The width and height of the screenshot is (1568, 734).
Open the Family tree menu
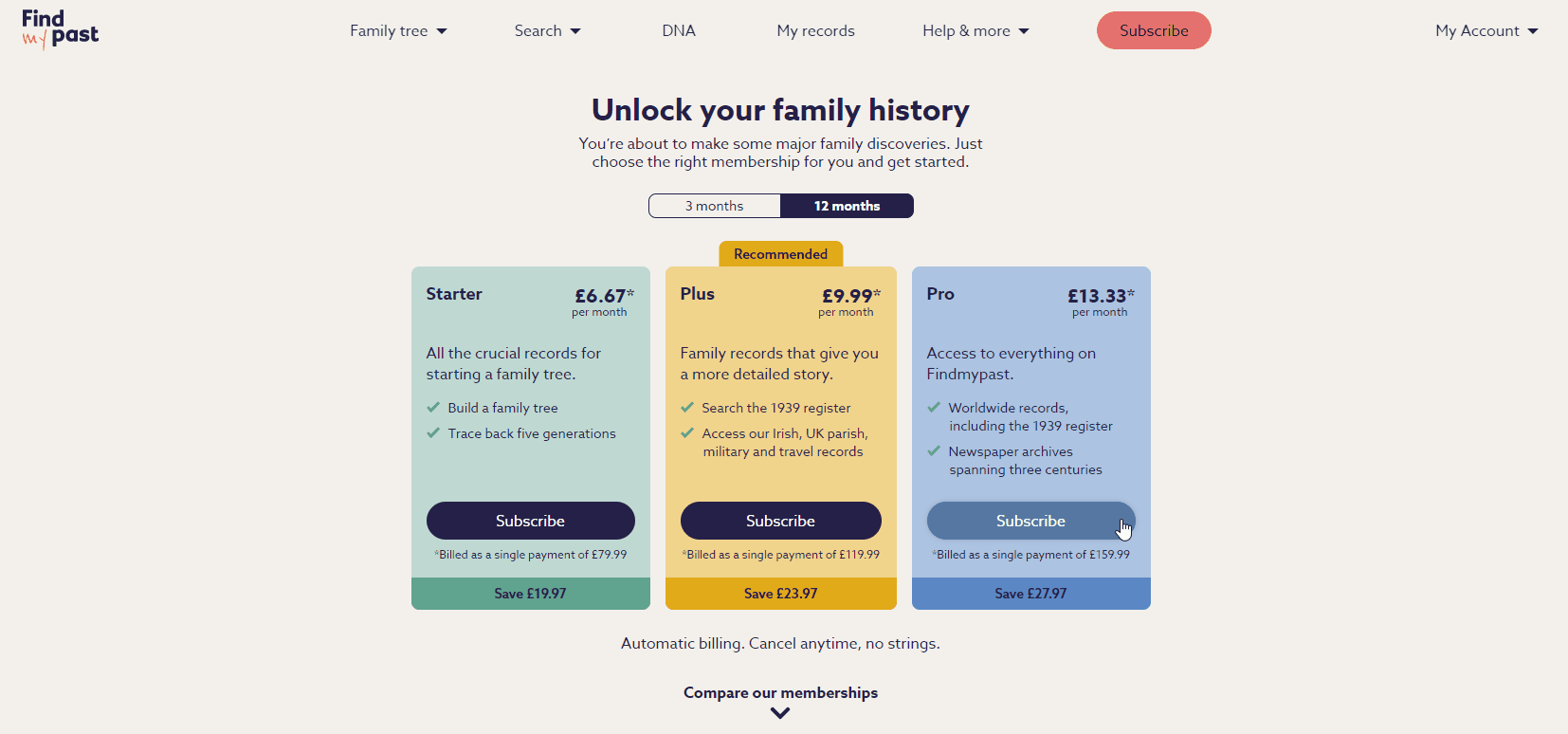[390, 30]
